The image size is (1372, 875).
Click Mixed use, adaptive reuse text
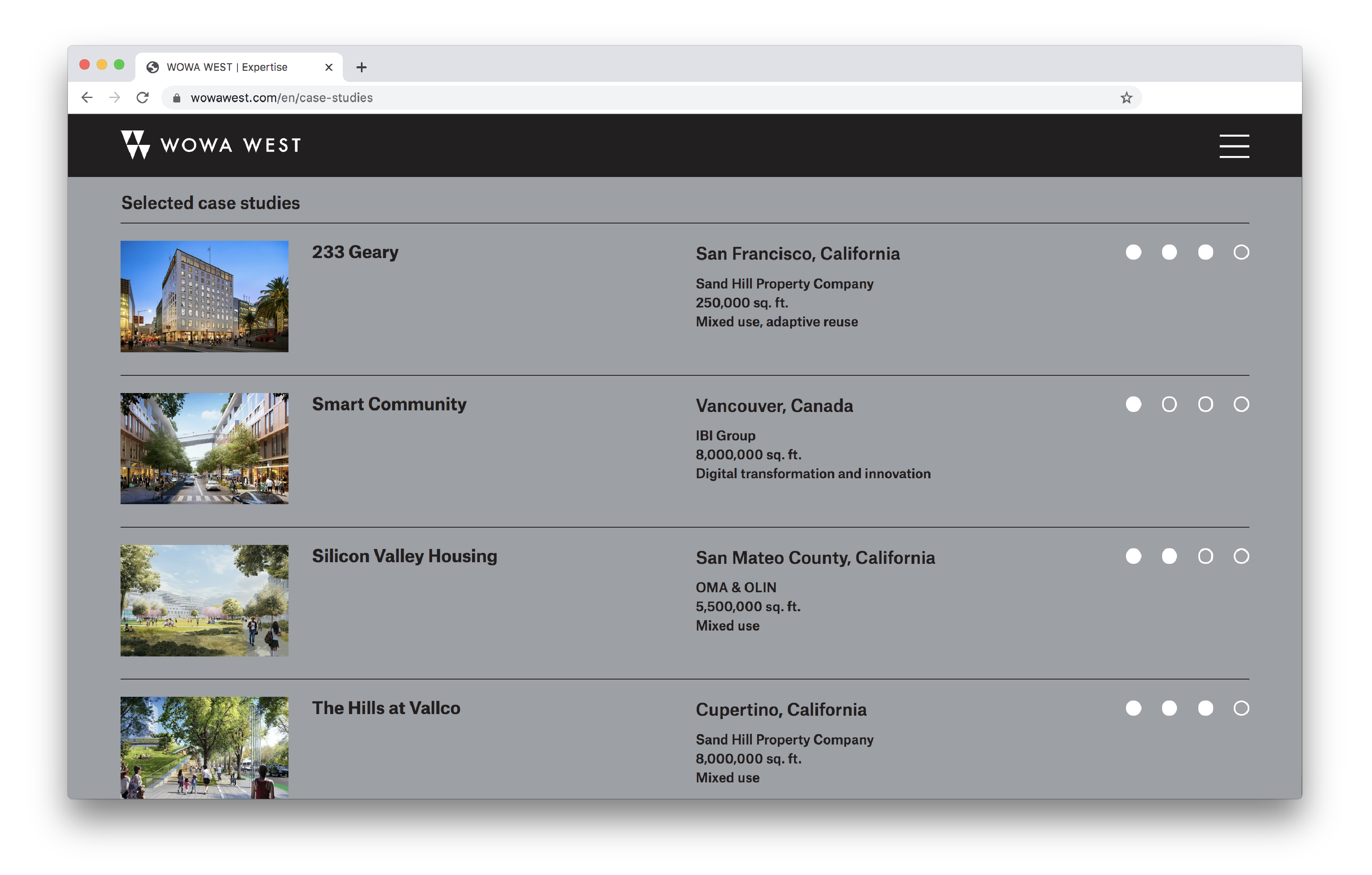(x=777, y=322)
